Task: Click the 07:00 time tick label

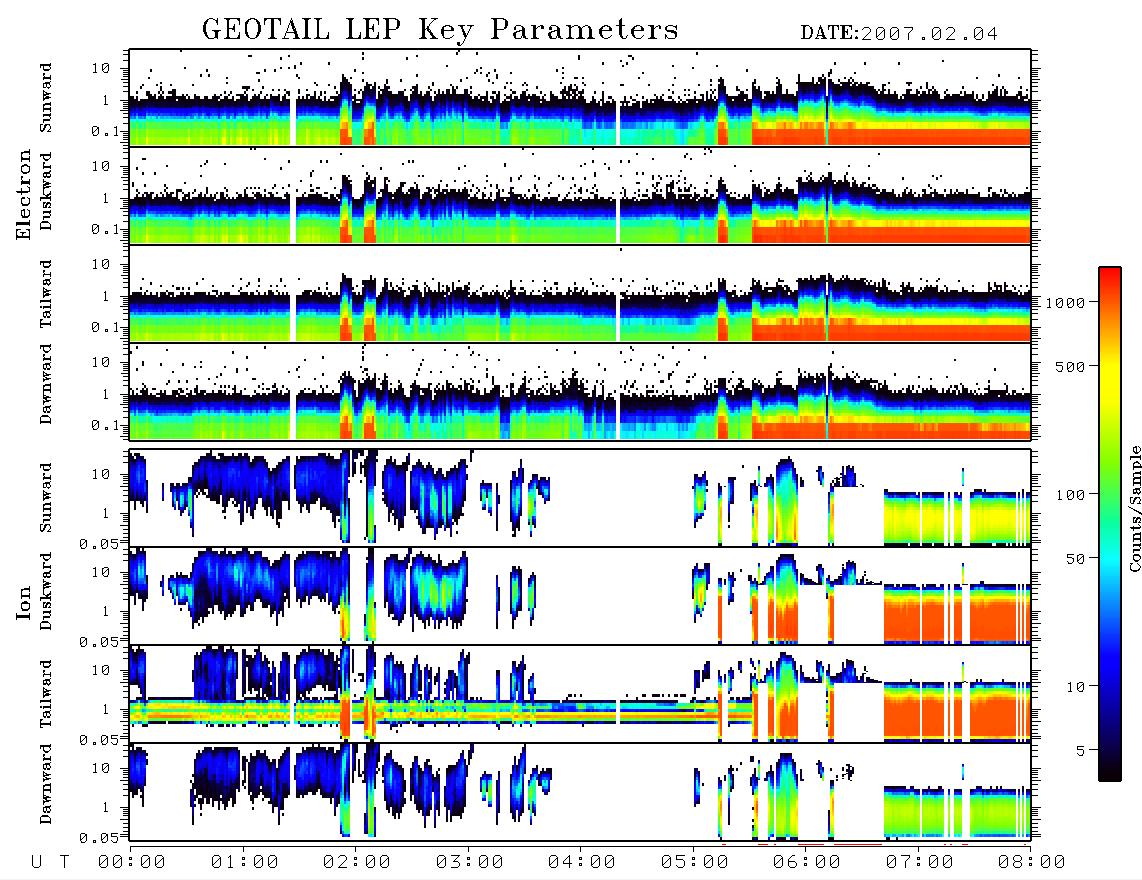Action: coord(919,863)
